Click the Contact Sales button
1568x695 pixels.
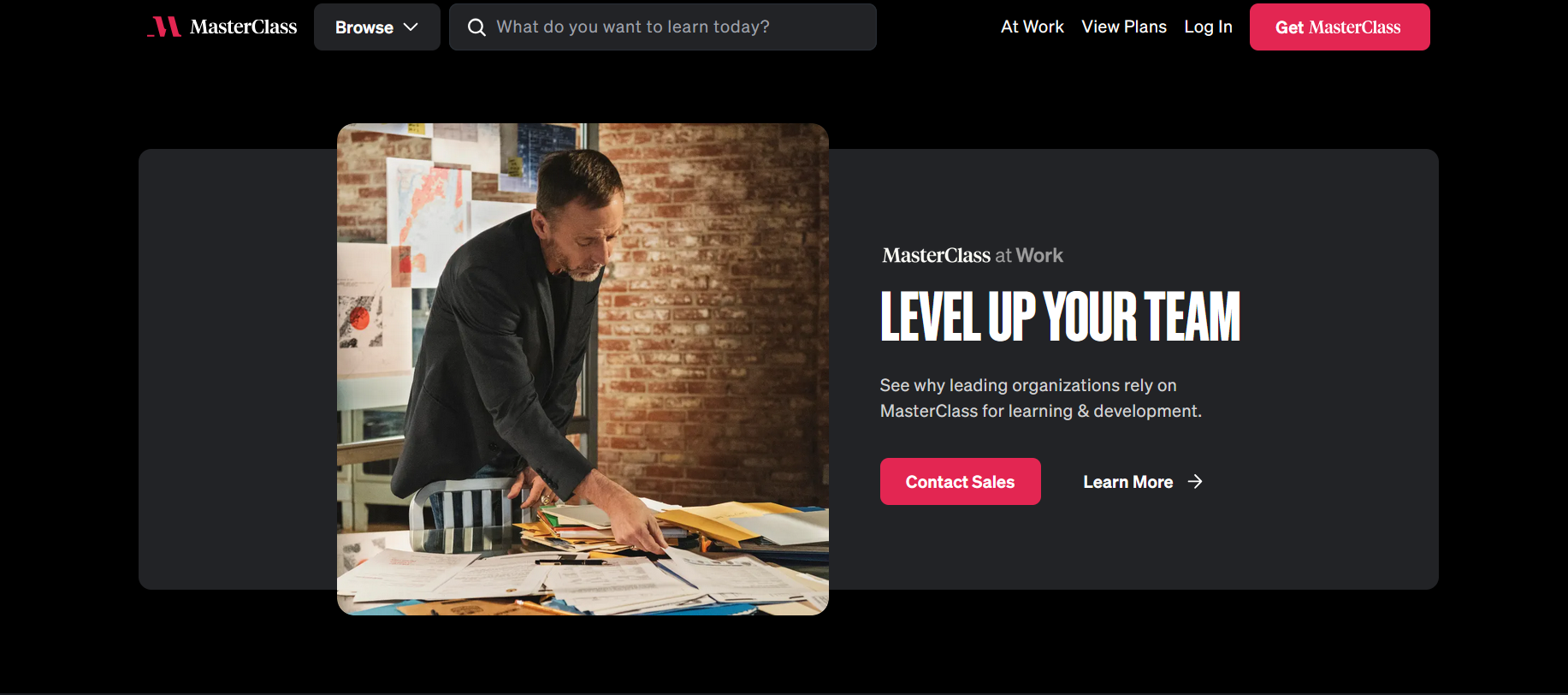tap(960, 481)
